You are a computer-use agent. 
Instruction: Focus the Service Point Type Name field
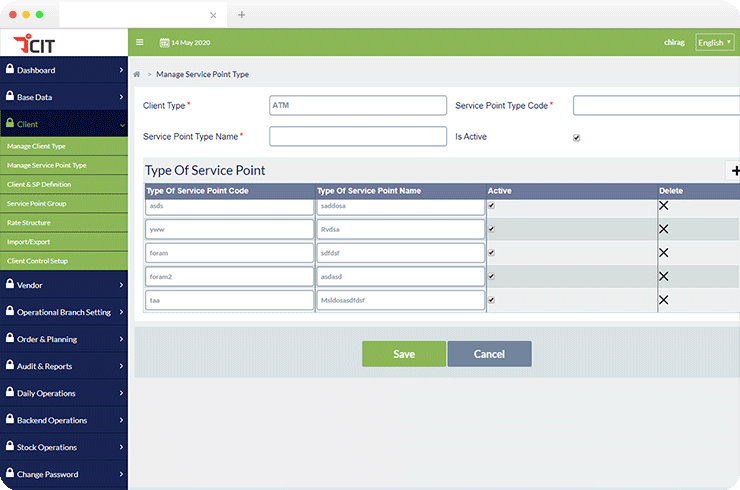click(358, 136)
